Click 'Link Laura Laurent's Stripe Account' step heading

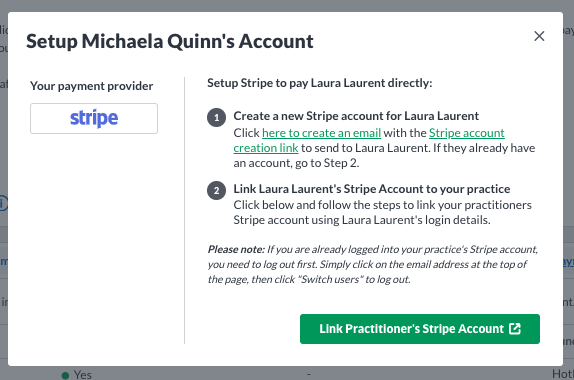click(372, 189)
